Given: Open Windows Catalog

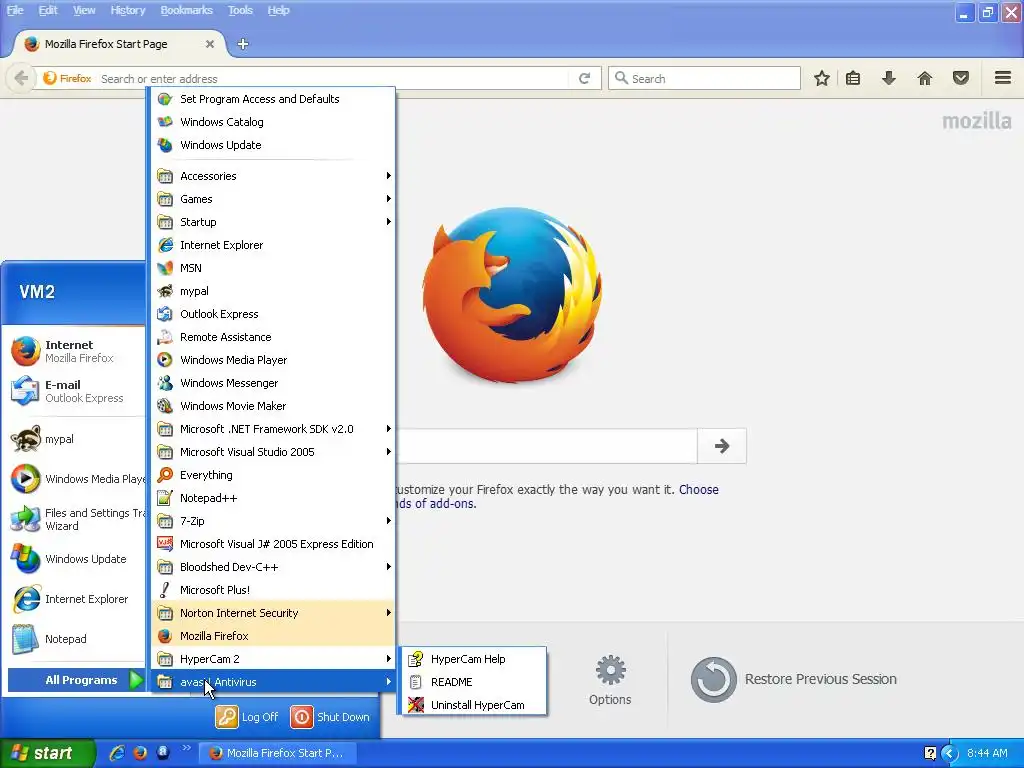Looking at the screenshot, I should (x=273, y=121).
